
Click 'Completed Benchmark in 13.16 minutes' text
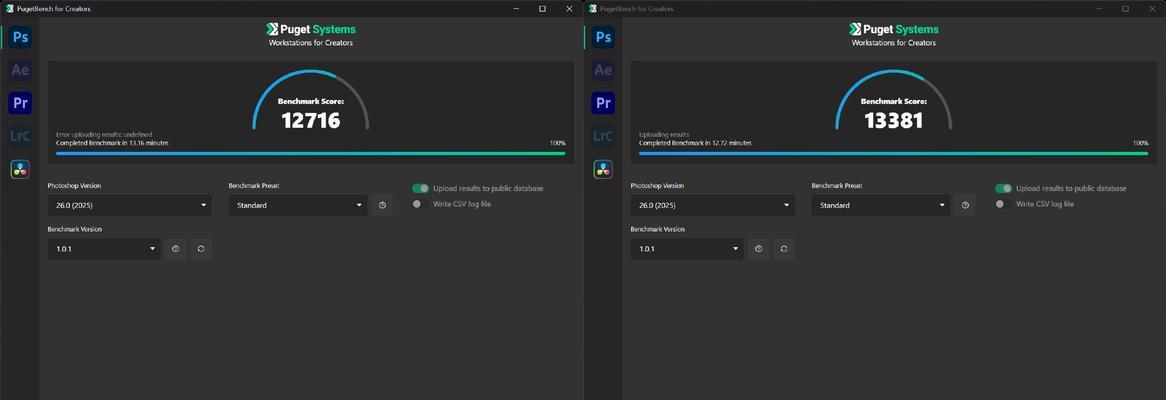[x=112, y=143]
